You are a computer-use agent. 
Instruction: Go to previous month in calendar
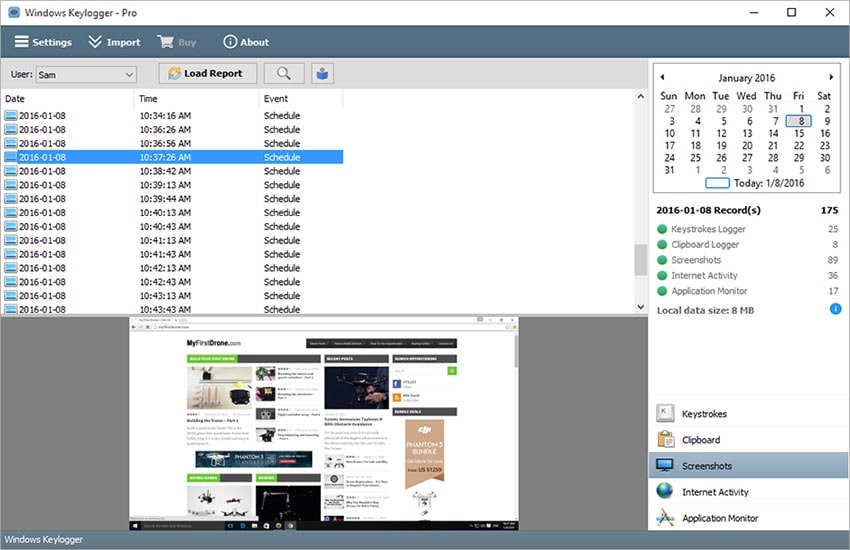[662, 77]
